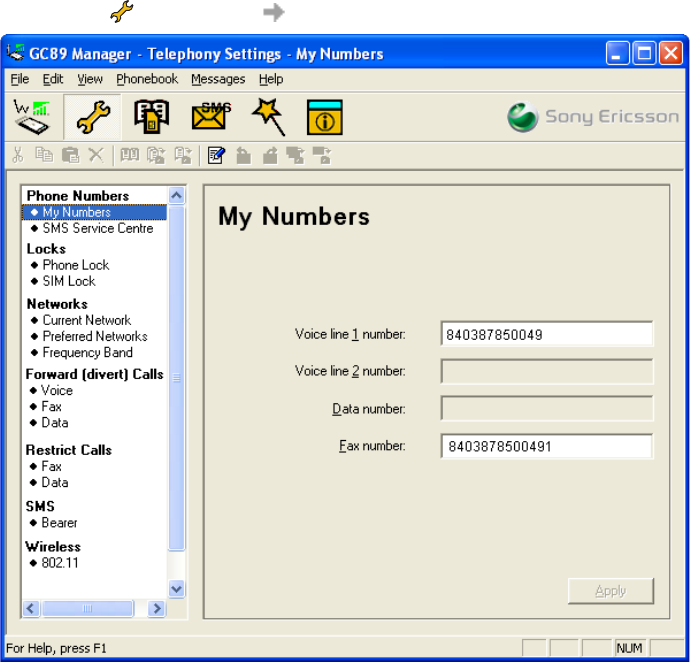Close the GC89 Manager window
The height and width of the screenshot is (662, 690).
coord(671,54)
